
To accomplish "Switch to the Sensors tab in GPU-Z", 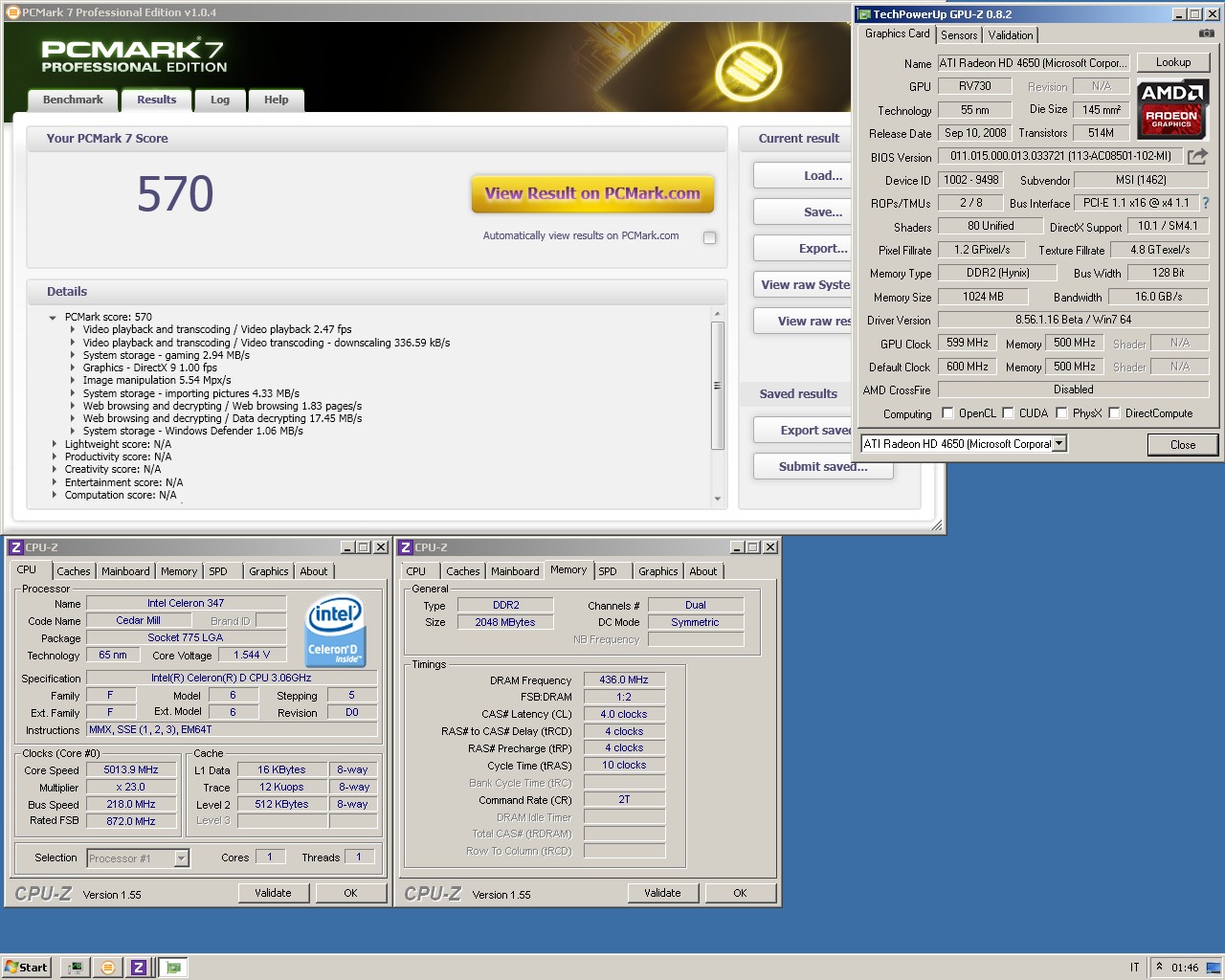I will (959, 35).
